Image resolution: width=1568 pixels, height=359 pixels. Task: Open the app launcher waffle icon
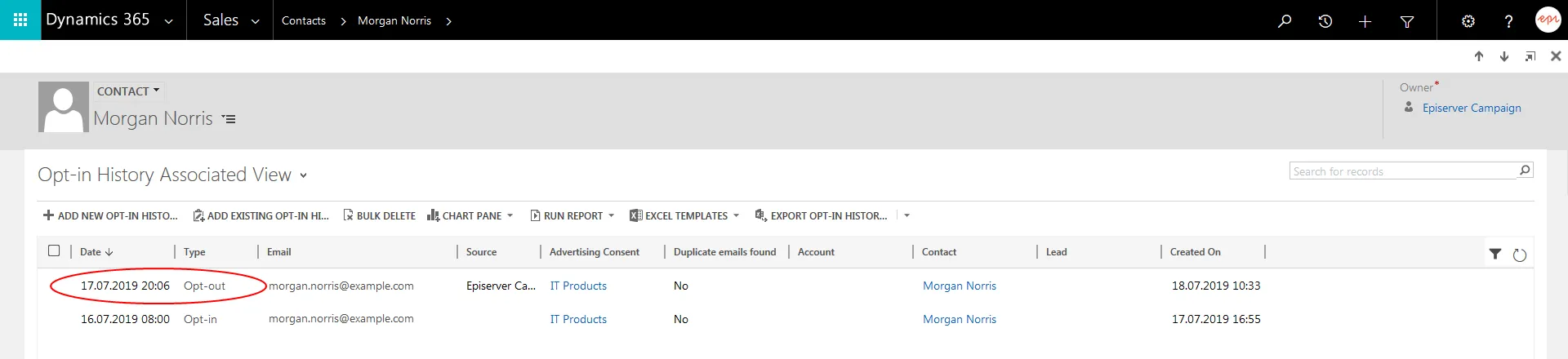point(20,20)
